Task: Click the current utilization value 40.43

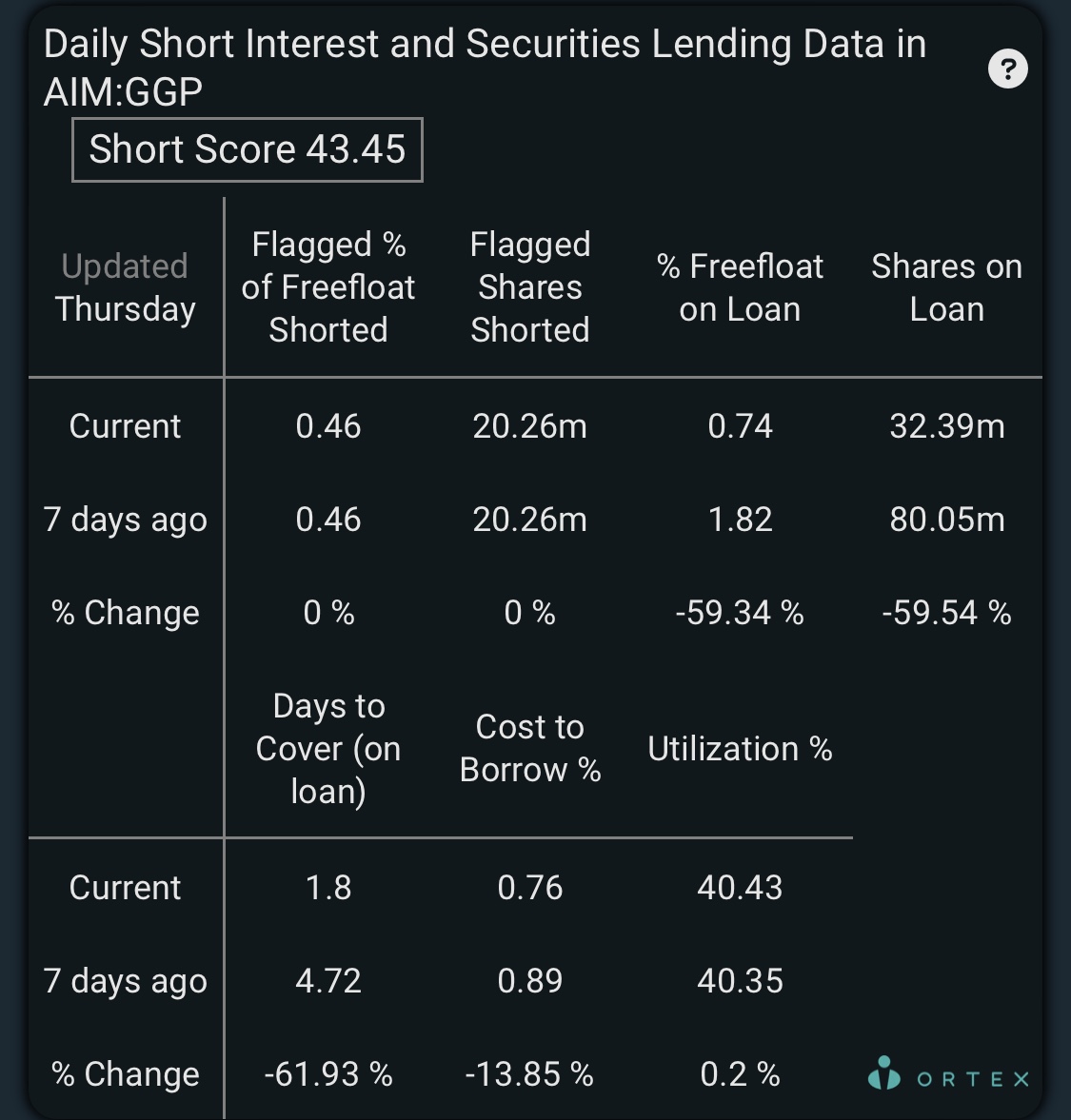Action: [x=741, y=888]
